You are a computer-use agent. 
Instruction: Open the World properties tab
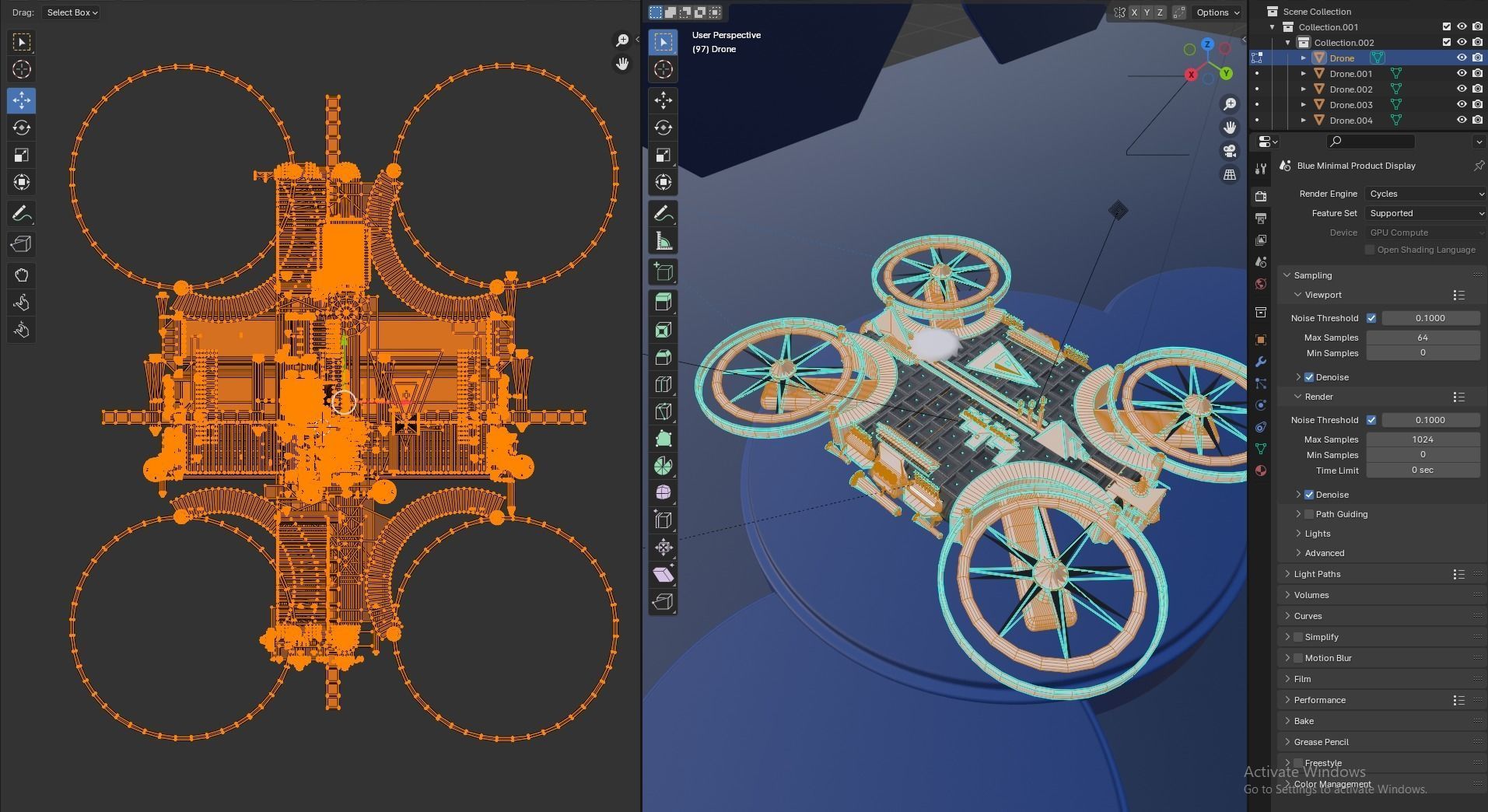coord(1261,284)
